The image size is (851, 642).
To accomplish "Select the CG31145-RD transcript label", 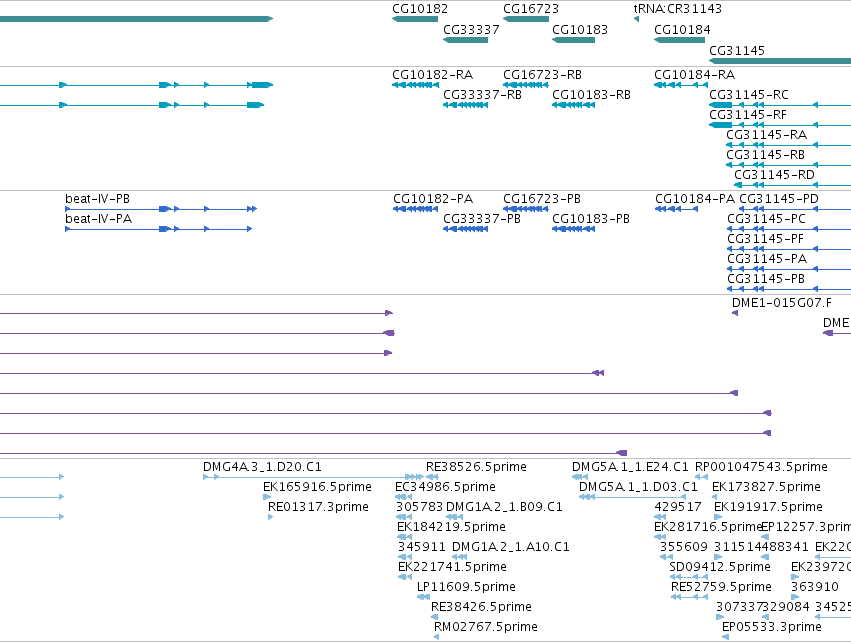I will (774, 175).
